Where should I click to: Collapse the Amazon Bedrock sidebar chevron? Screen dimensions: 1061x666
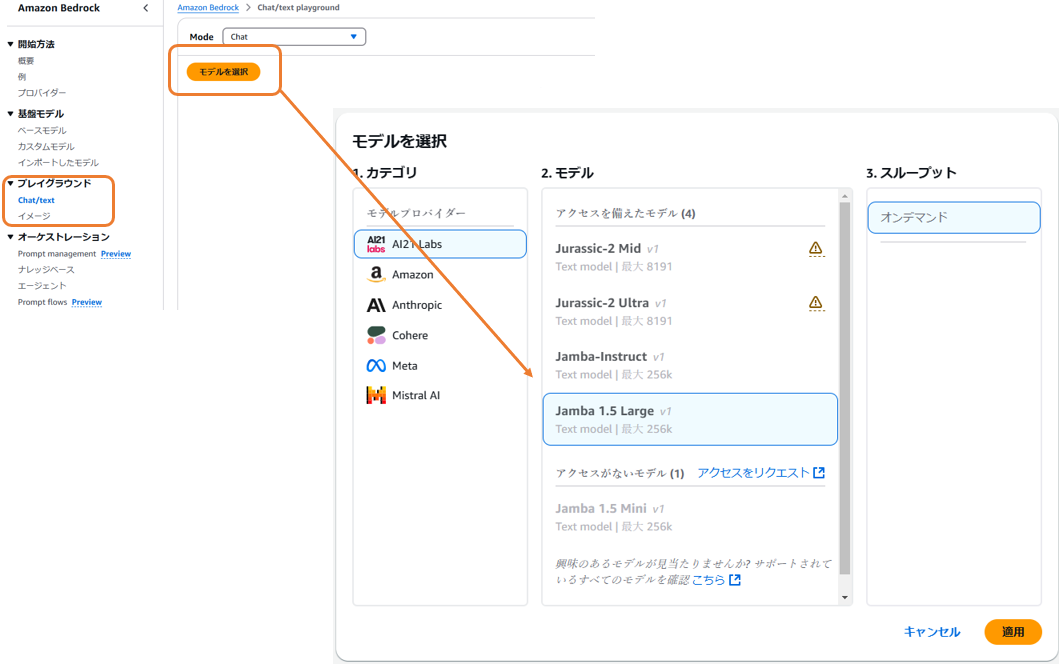[145, 8]
